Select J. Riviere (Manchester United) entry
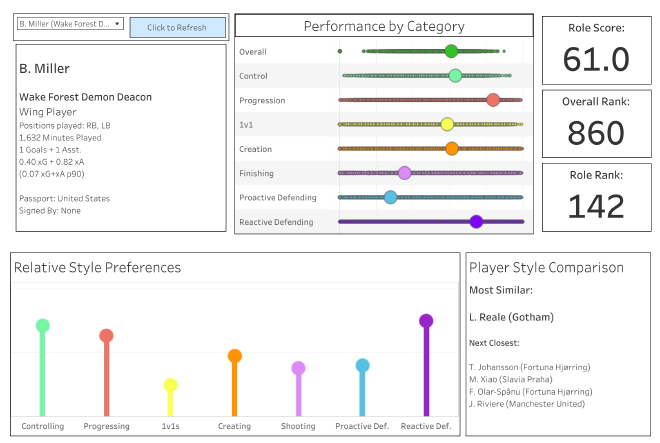The width and height of the screenshot is (660, 443). [528, 405]
